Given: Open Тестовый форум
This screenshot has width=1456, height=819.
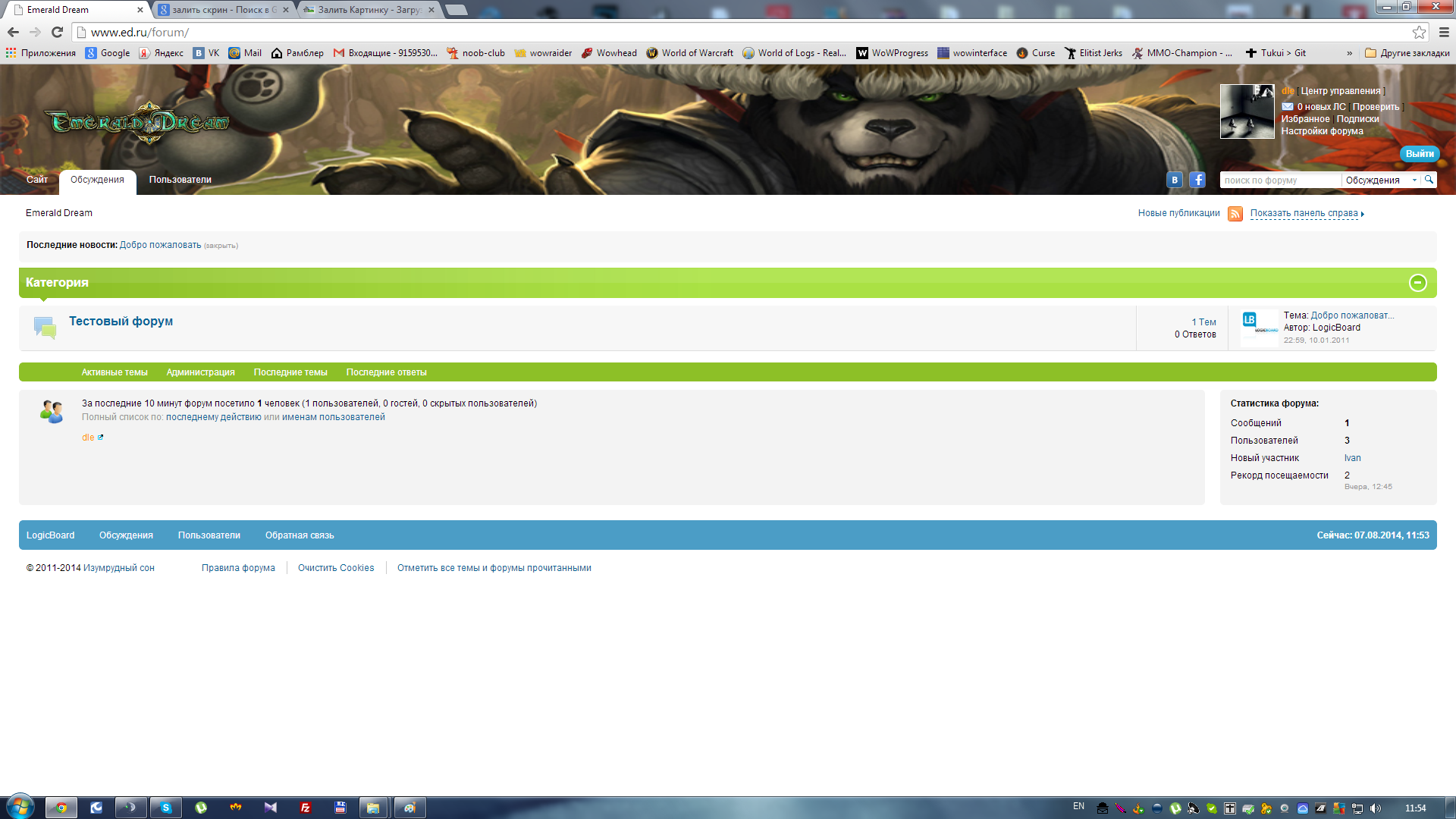Looking at the screenshot, I should (121, 321).
